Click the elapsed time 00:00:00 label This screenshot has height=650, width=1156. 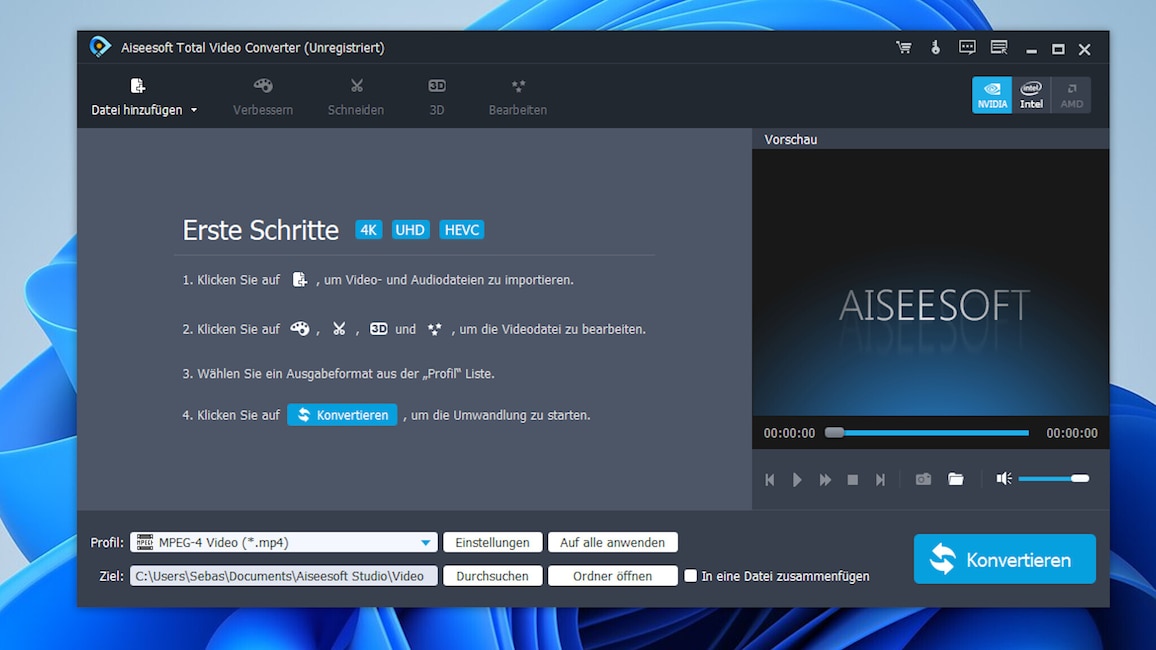point(789,433)
